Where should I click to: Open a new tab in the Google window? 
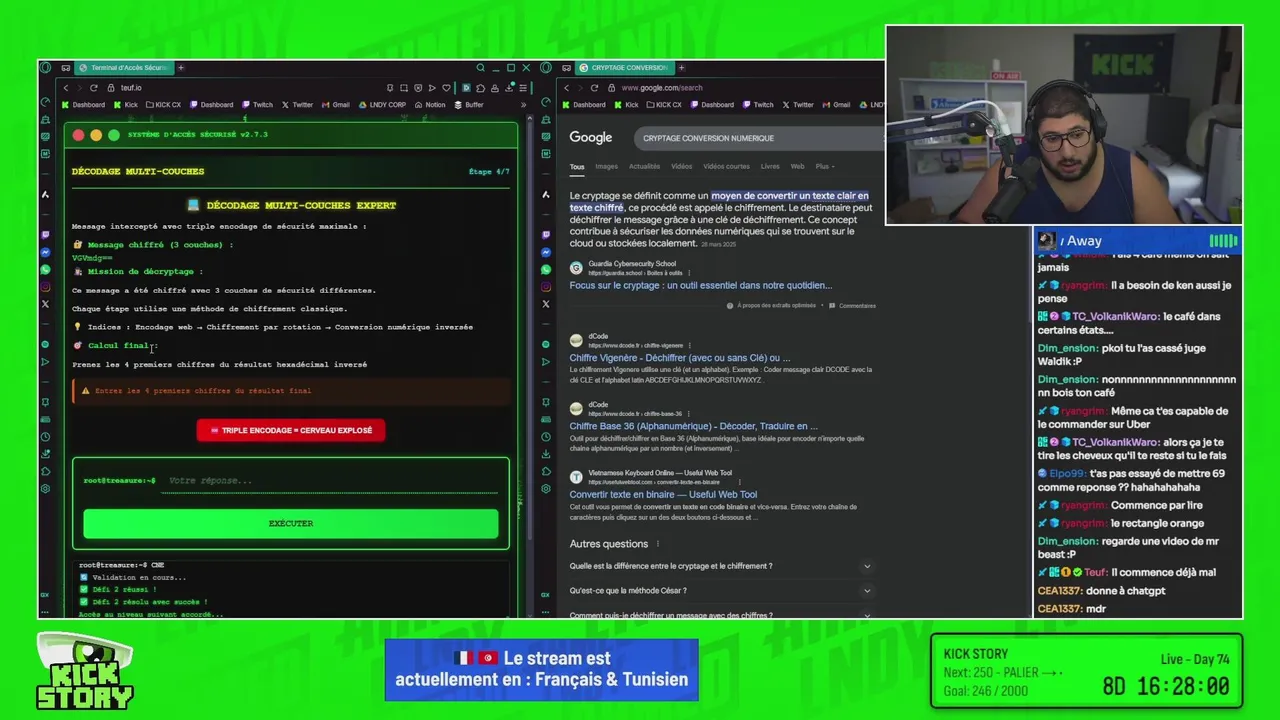681,68
